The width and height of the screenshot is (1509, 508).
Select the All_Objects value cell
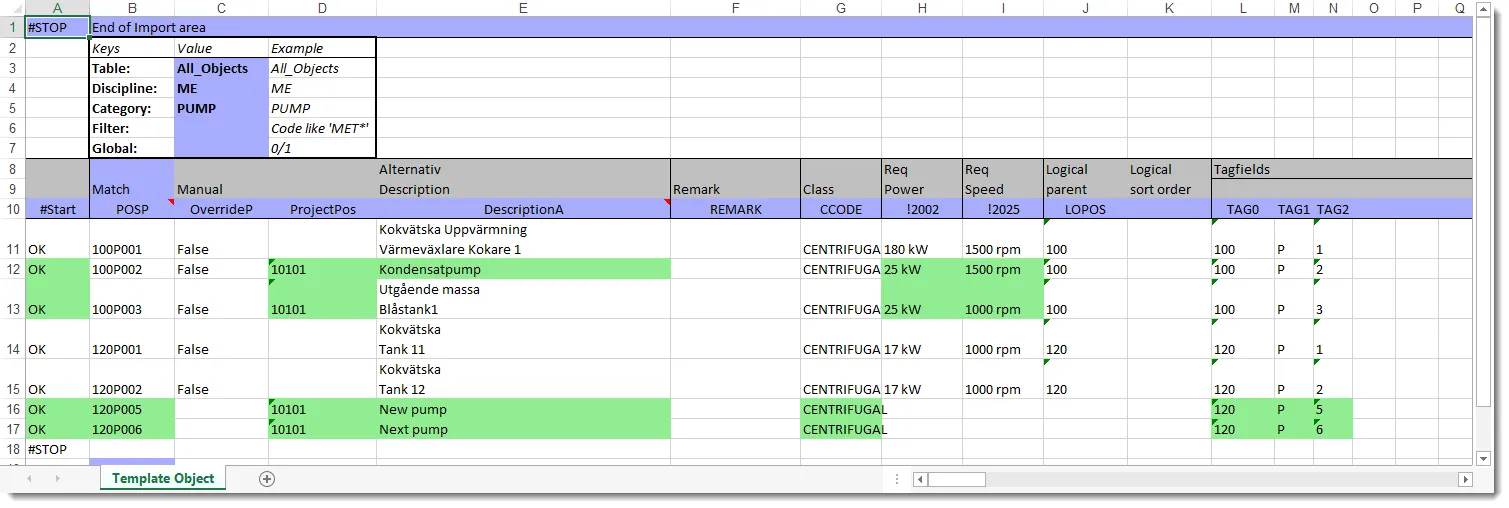click(221, 69)
